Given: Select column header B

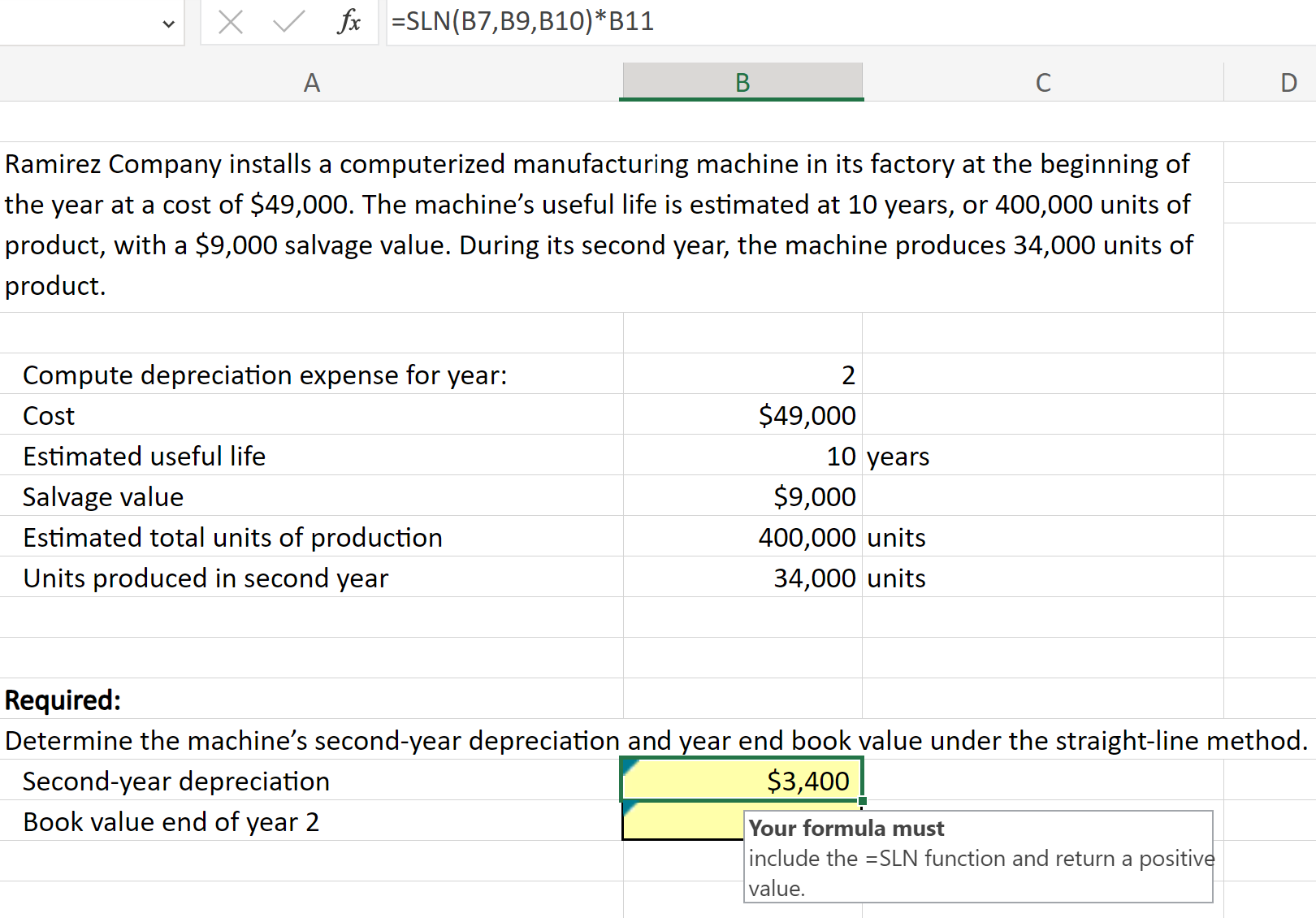Looking at the screenshot, I should (741, 81).
